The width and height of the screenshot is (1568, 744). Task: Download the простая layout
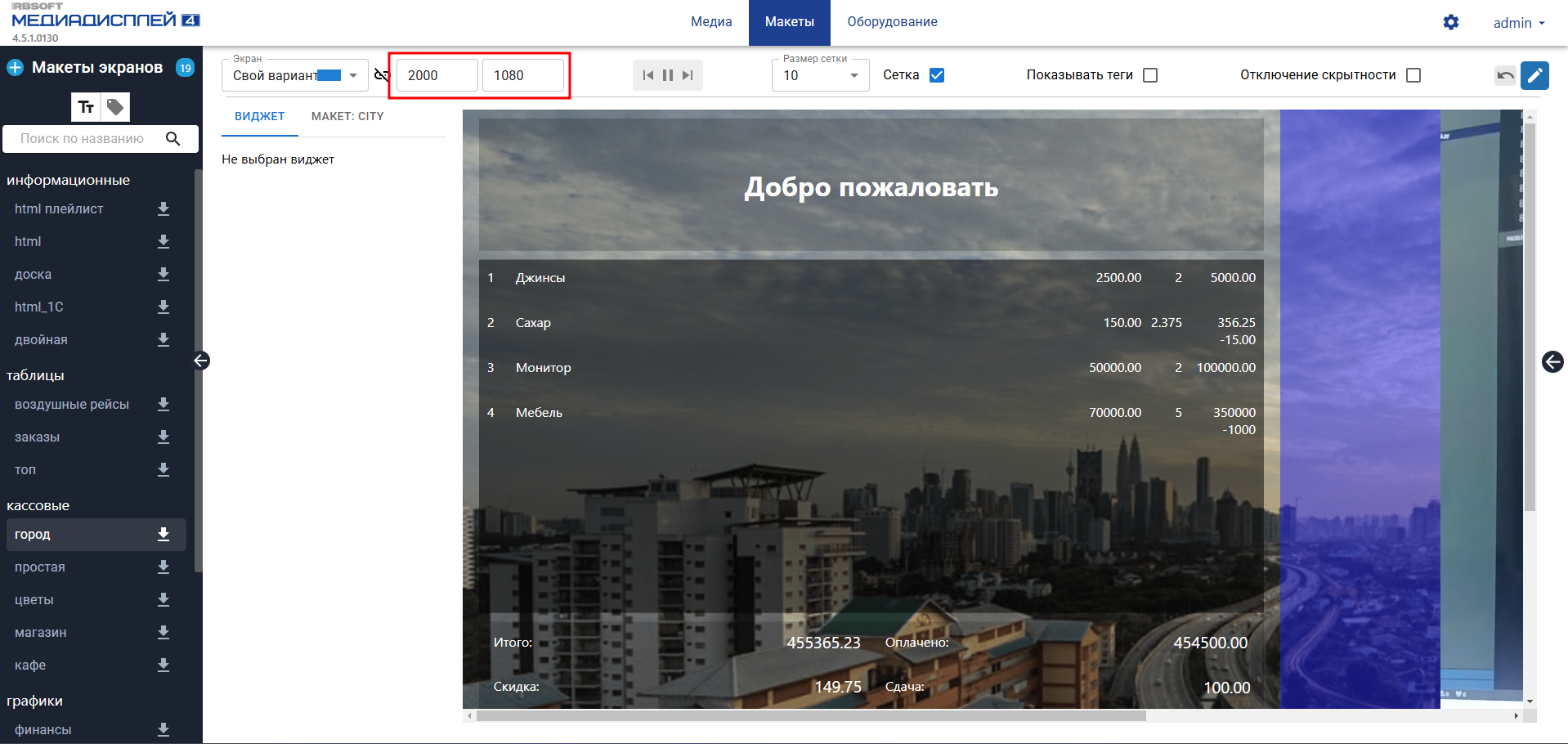(x=164, y=567)
